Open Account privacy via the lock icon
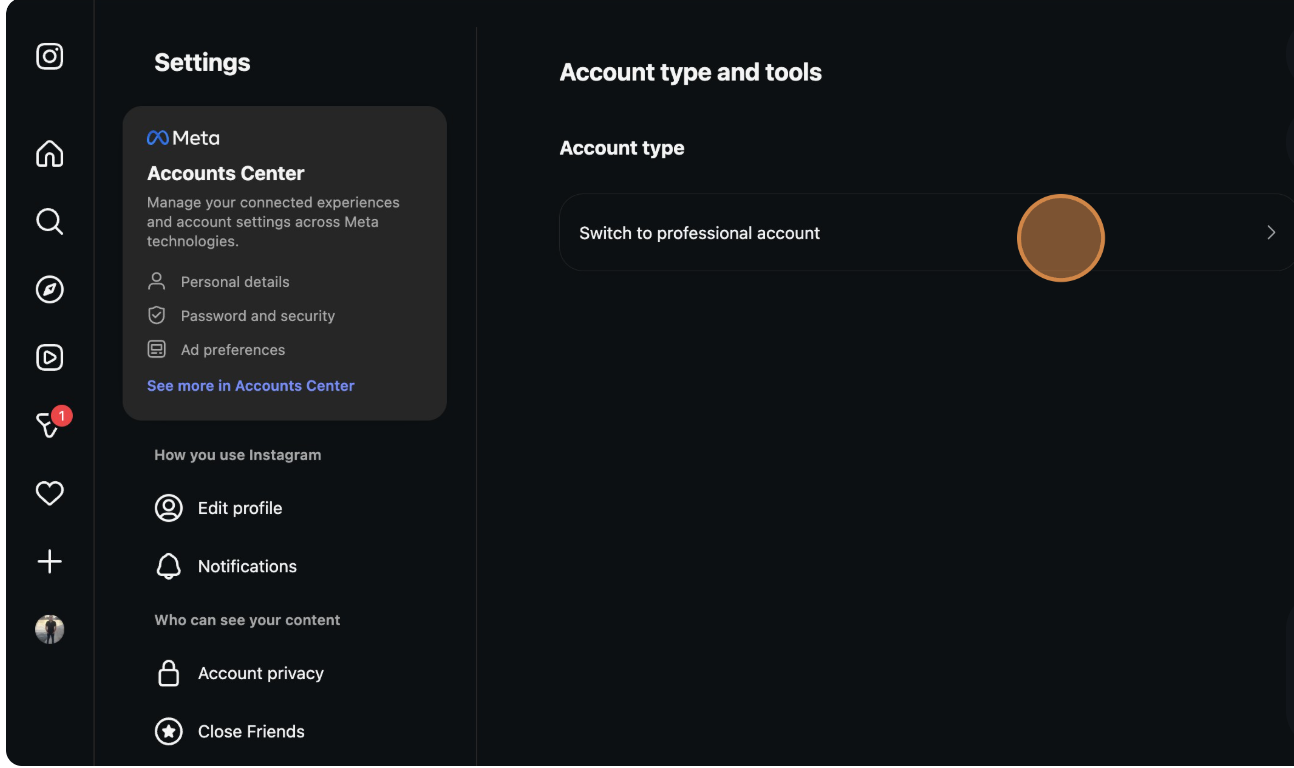The width and height of the screenshot is (1294, 768). (x=260, y=673)
